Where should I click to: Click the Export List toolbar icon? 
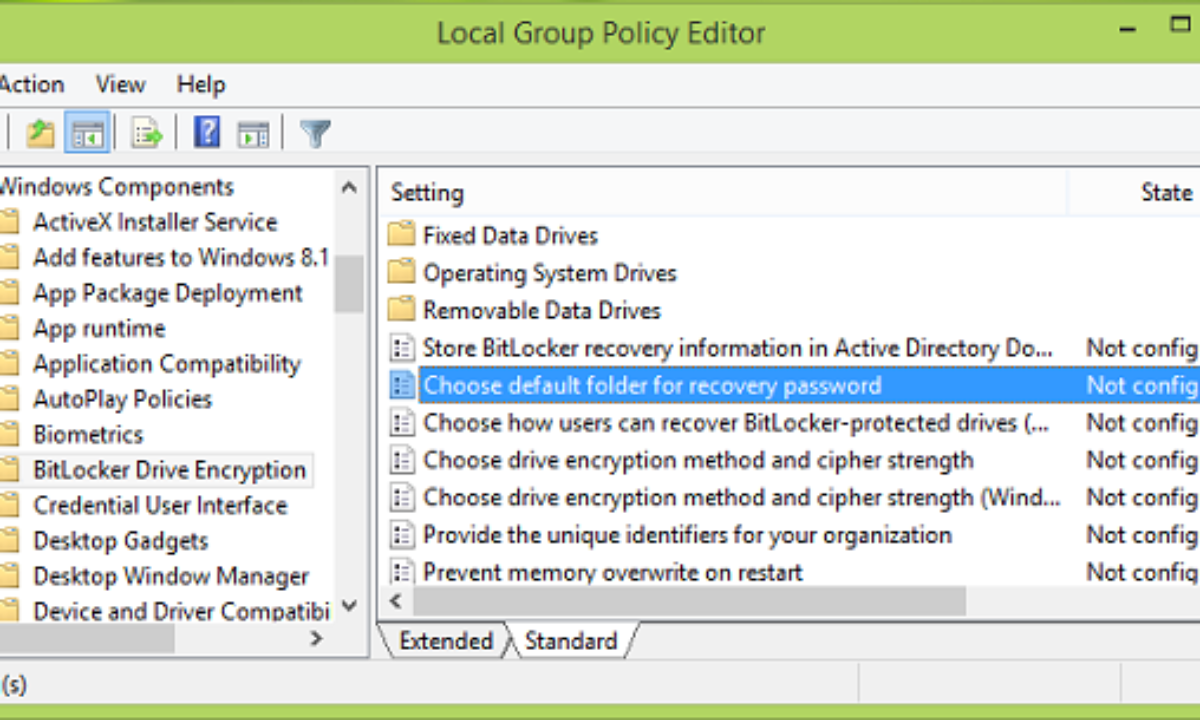pyautogui.click(x=147, y=133)
